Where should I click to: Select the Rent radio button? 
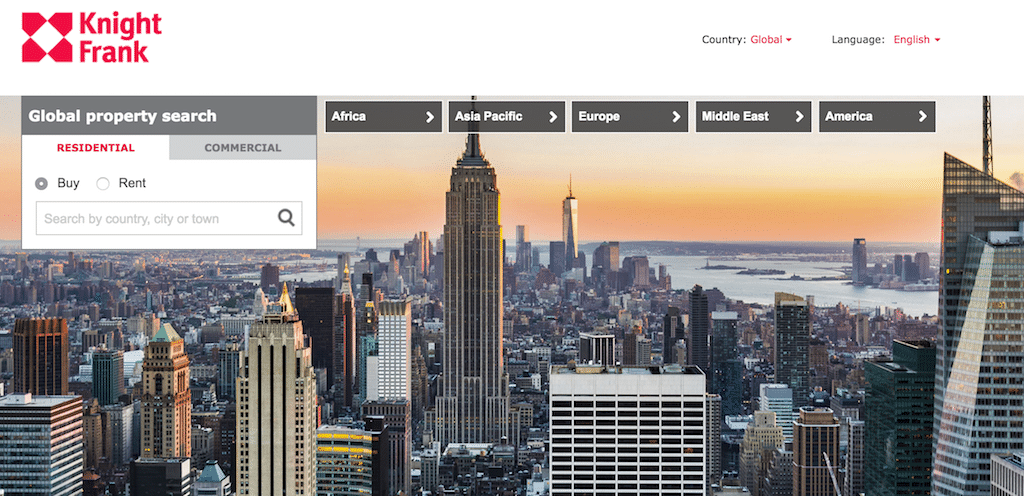click(x=103, y=183)
